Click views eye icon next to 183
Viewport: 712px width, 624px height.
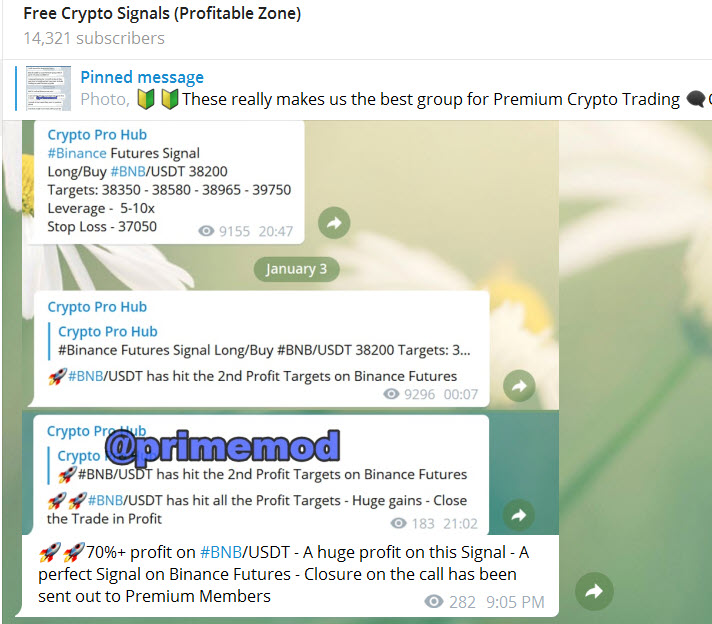click(x=398, y=523)
